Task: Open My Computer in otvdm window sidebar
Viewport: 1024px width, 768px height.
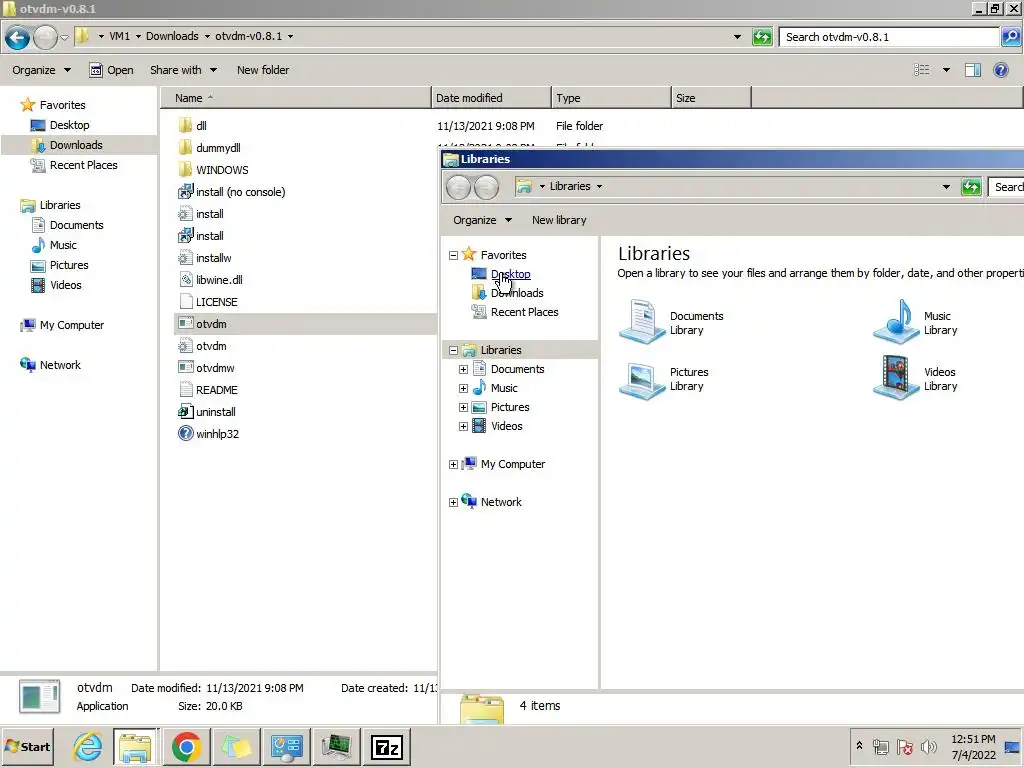Action: (x=62, y=325)
